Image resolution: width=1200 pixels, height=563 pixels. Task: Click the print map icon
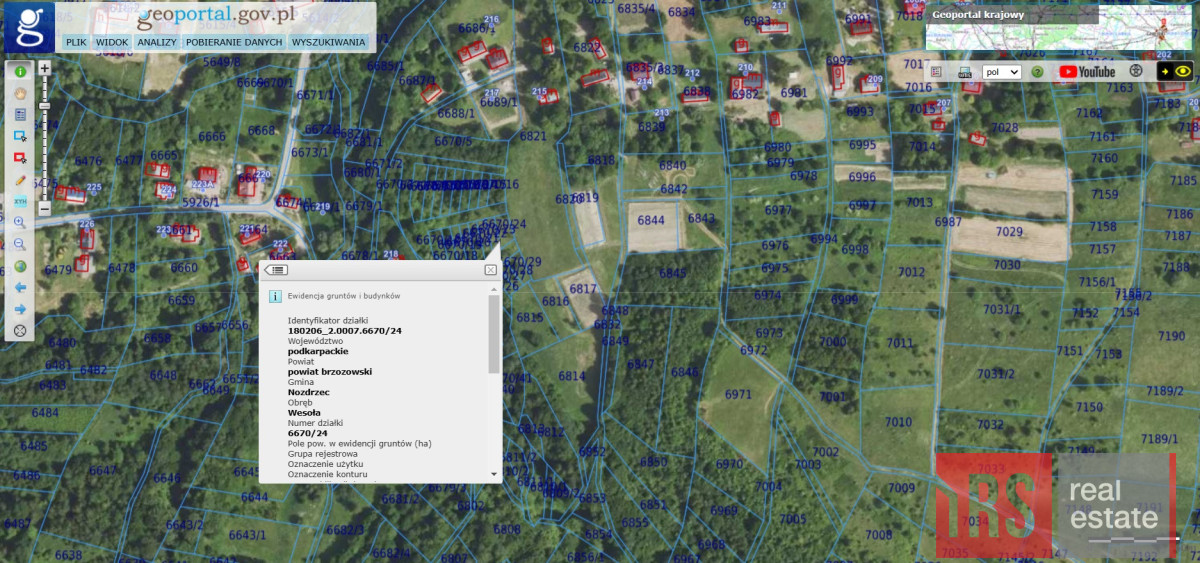[x=965, y=72]
